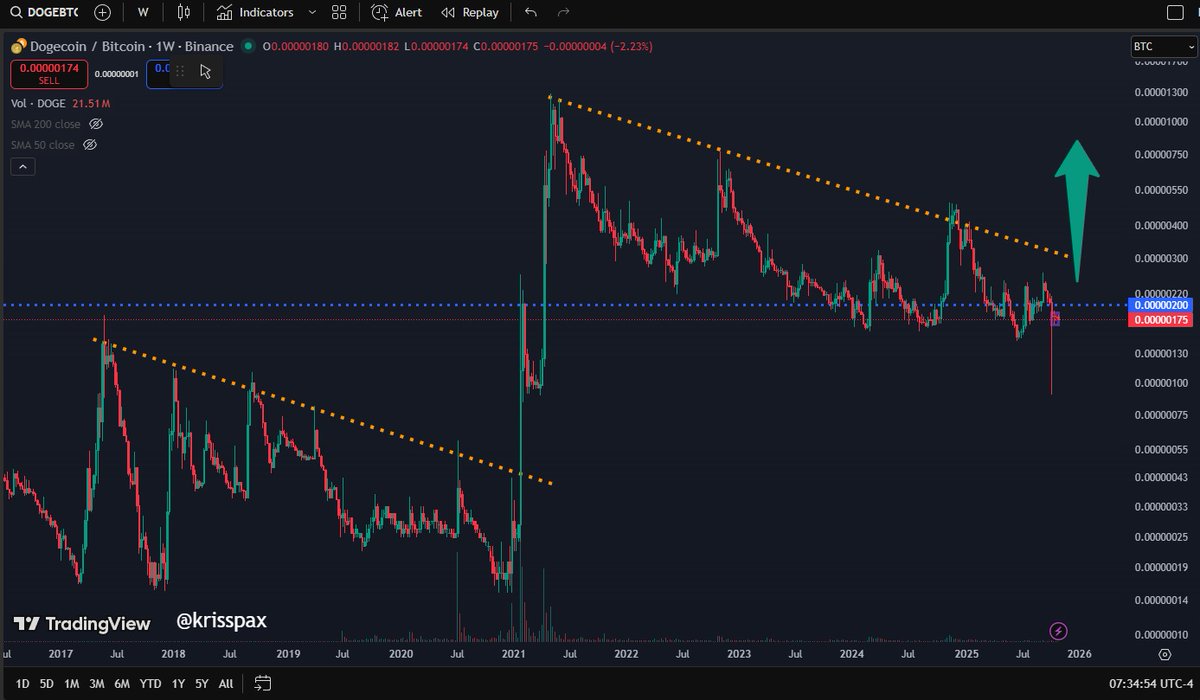This screenshot has height=700, width=1200.
Task: Select the multi-chart layout icon
Action: tap(338, 13)
